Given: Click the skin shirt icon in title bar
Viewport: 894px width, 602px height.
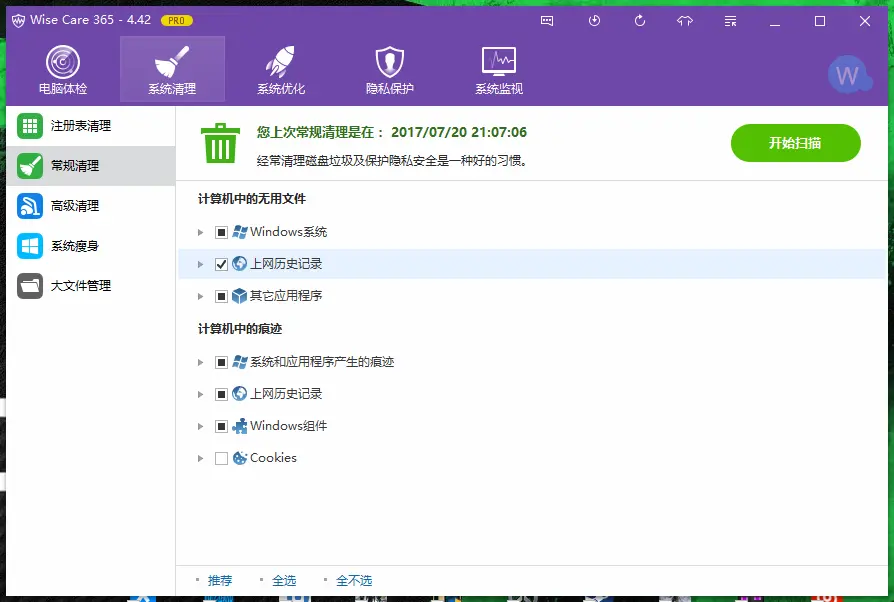Looking at the screenshot, I should tap(685, 21).
